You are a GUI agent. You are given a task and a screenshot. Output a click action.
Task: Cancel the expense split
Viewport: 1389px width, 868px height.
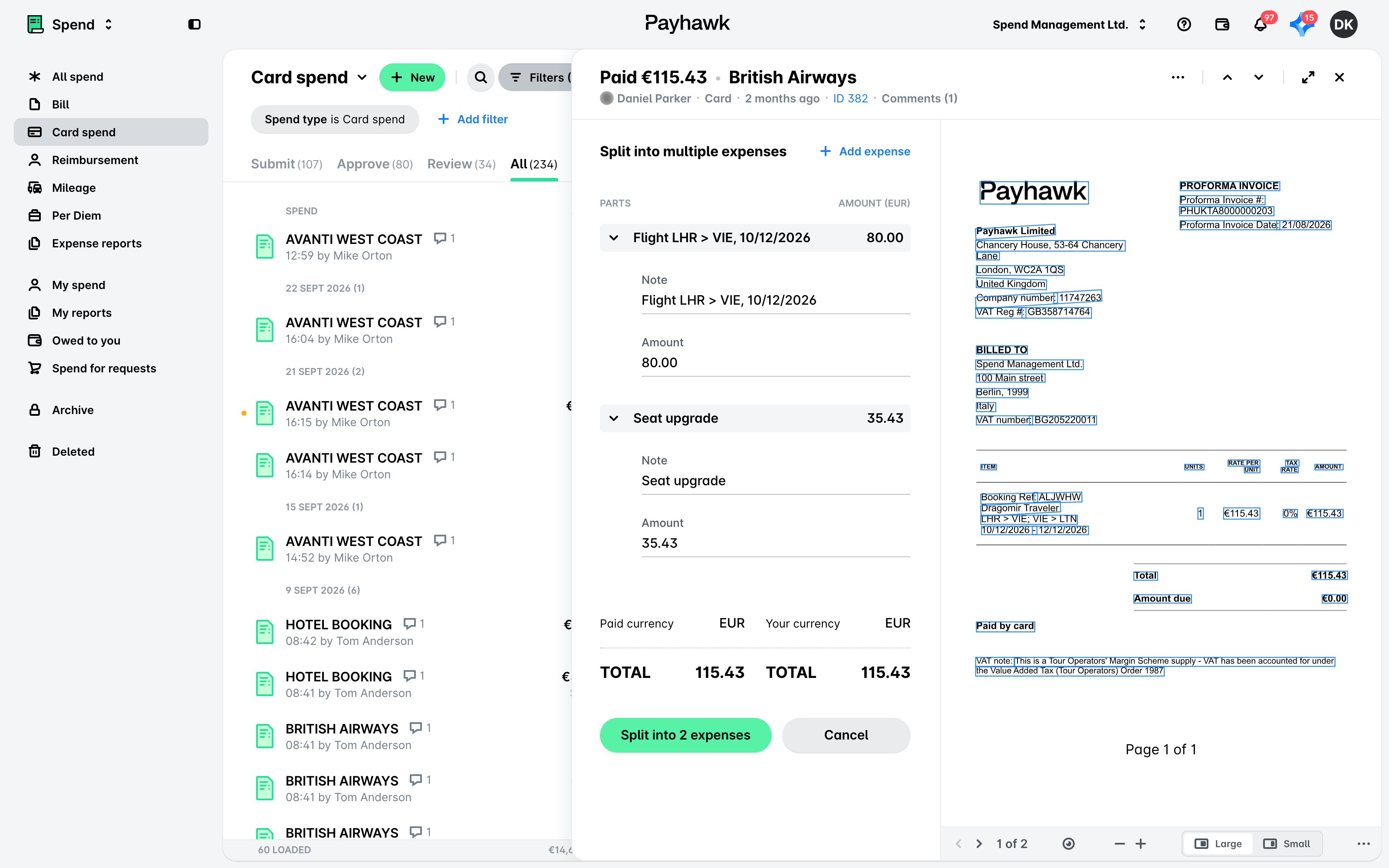pyautogui.click(x=846, y=735)
